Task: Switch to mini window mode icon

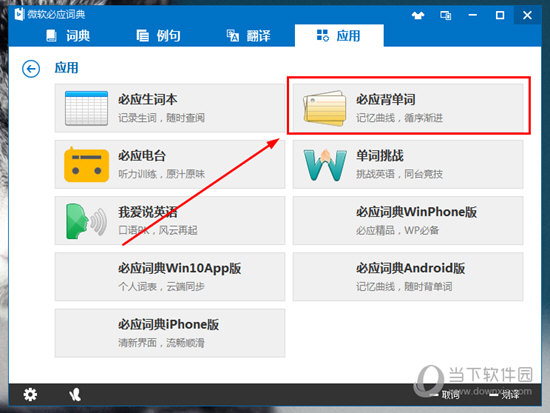Action: click(x=445, y=15)
